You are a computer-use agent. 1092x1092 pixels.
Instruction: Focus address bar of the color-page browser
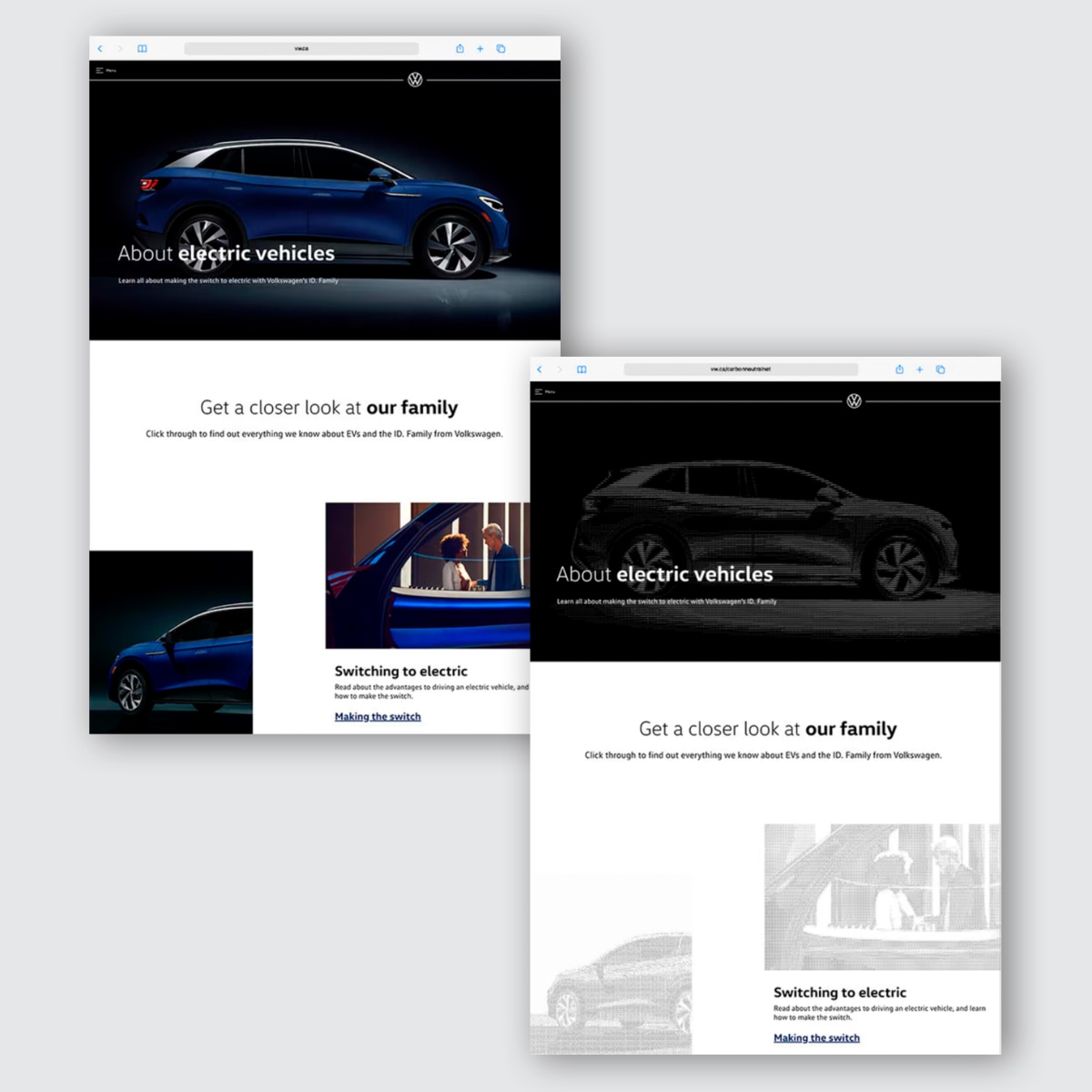click(x=301, y=49)
